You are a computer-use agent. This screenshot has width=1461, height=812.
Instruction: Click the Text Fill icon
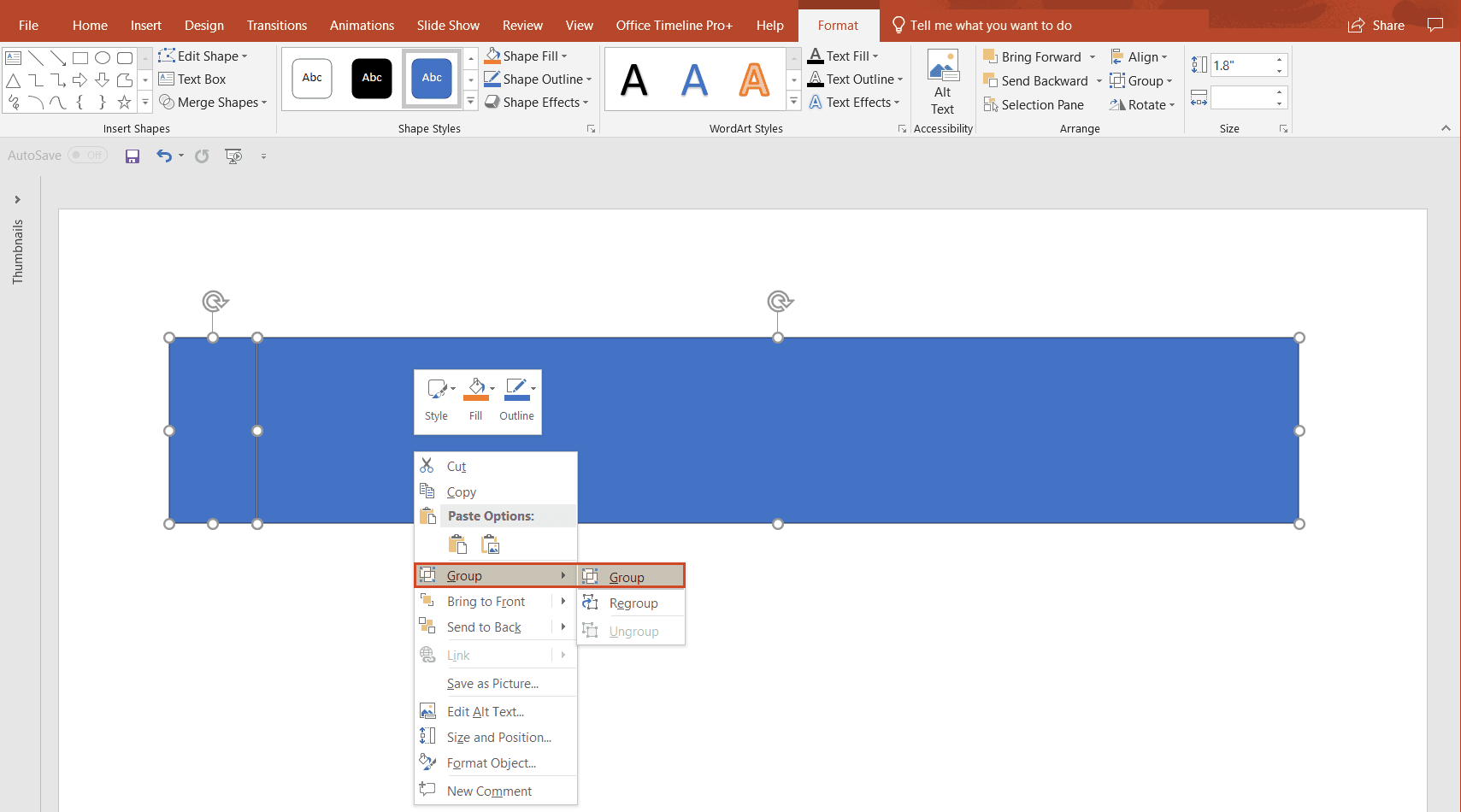coord(816,56)
